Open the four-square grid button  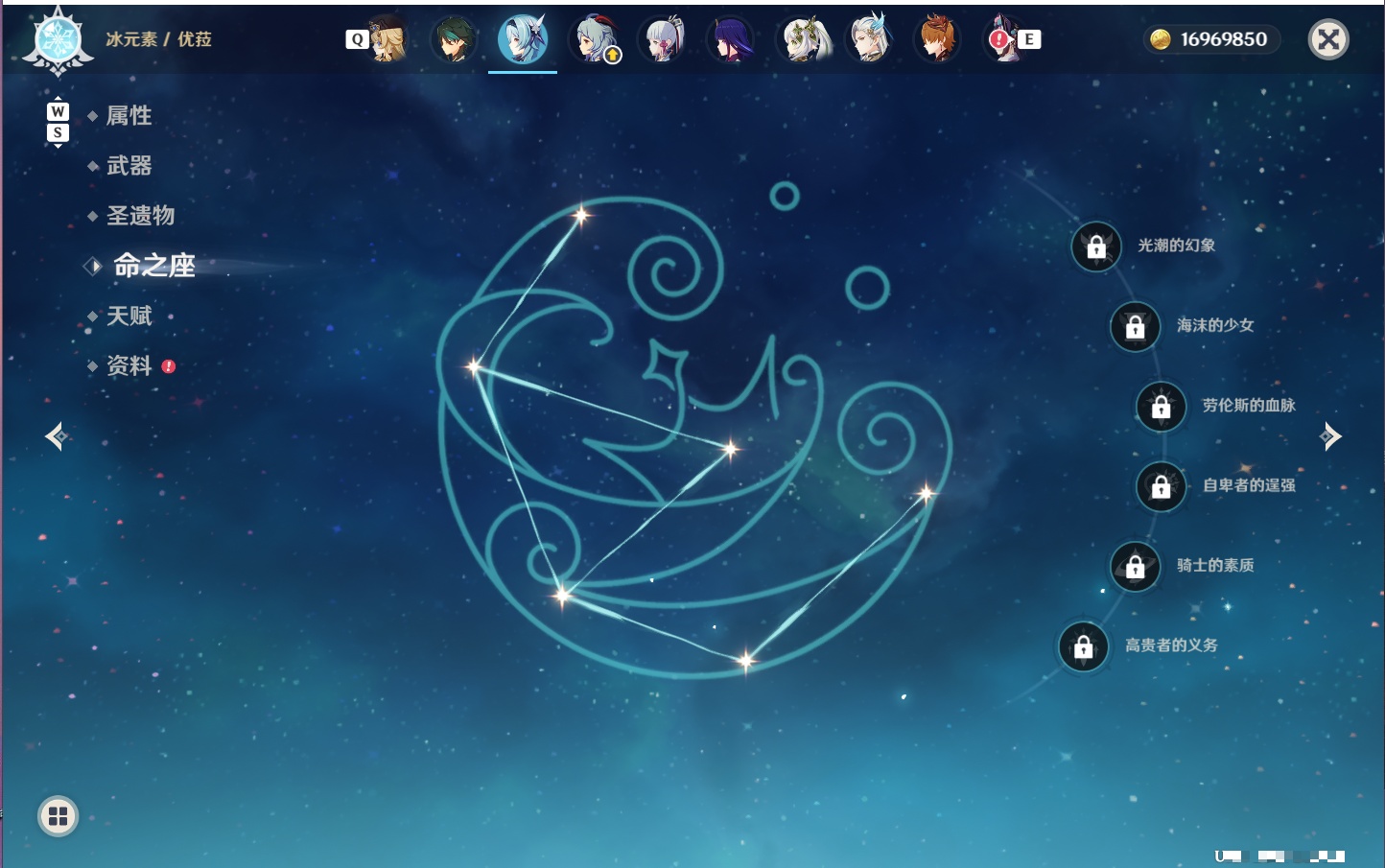pos(58,816)
